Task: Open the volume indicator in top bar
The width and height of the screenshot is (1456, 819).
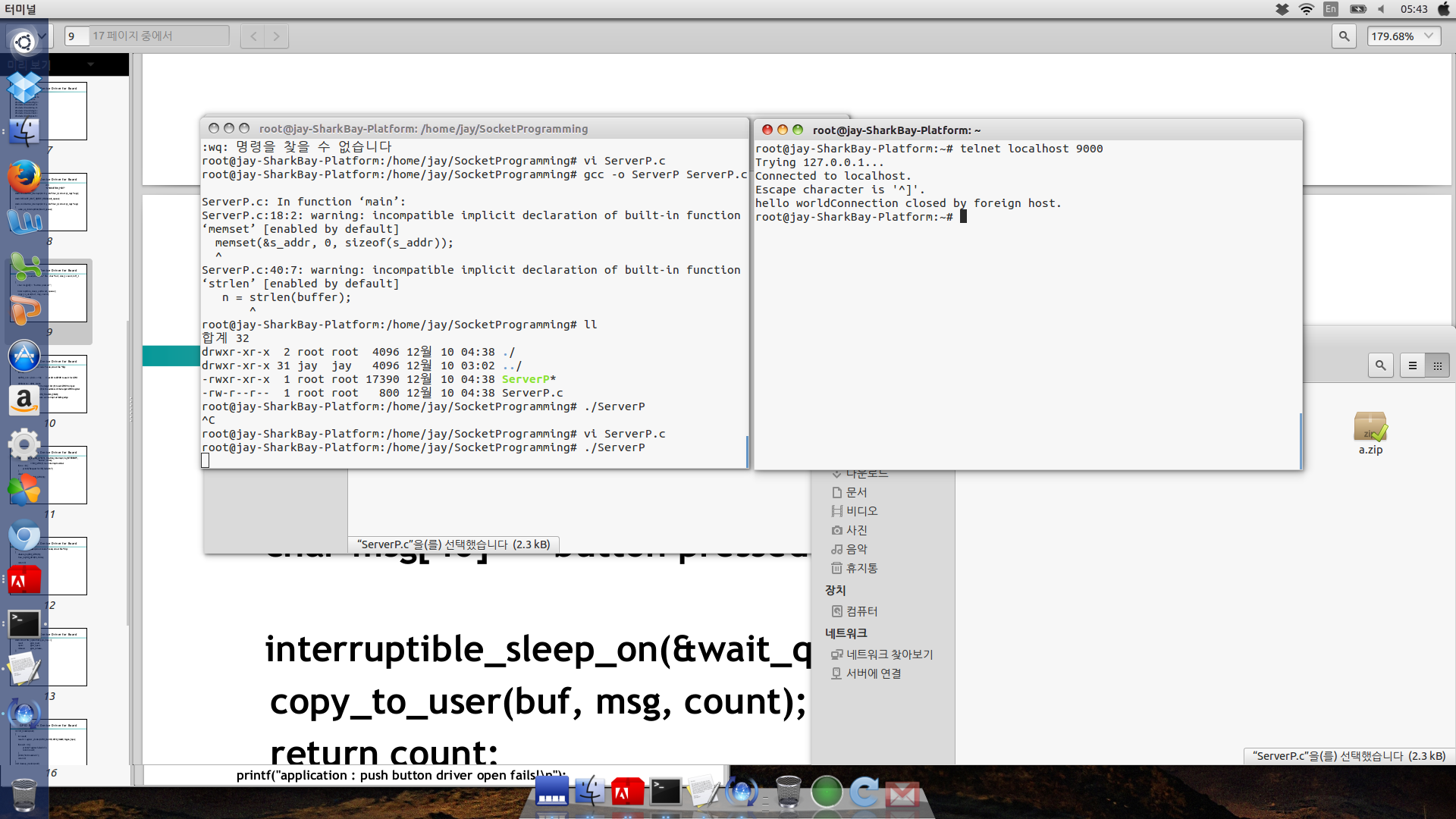Action: pyautogui.click(x=1382, y=9)
